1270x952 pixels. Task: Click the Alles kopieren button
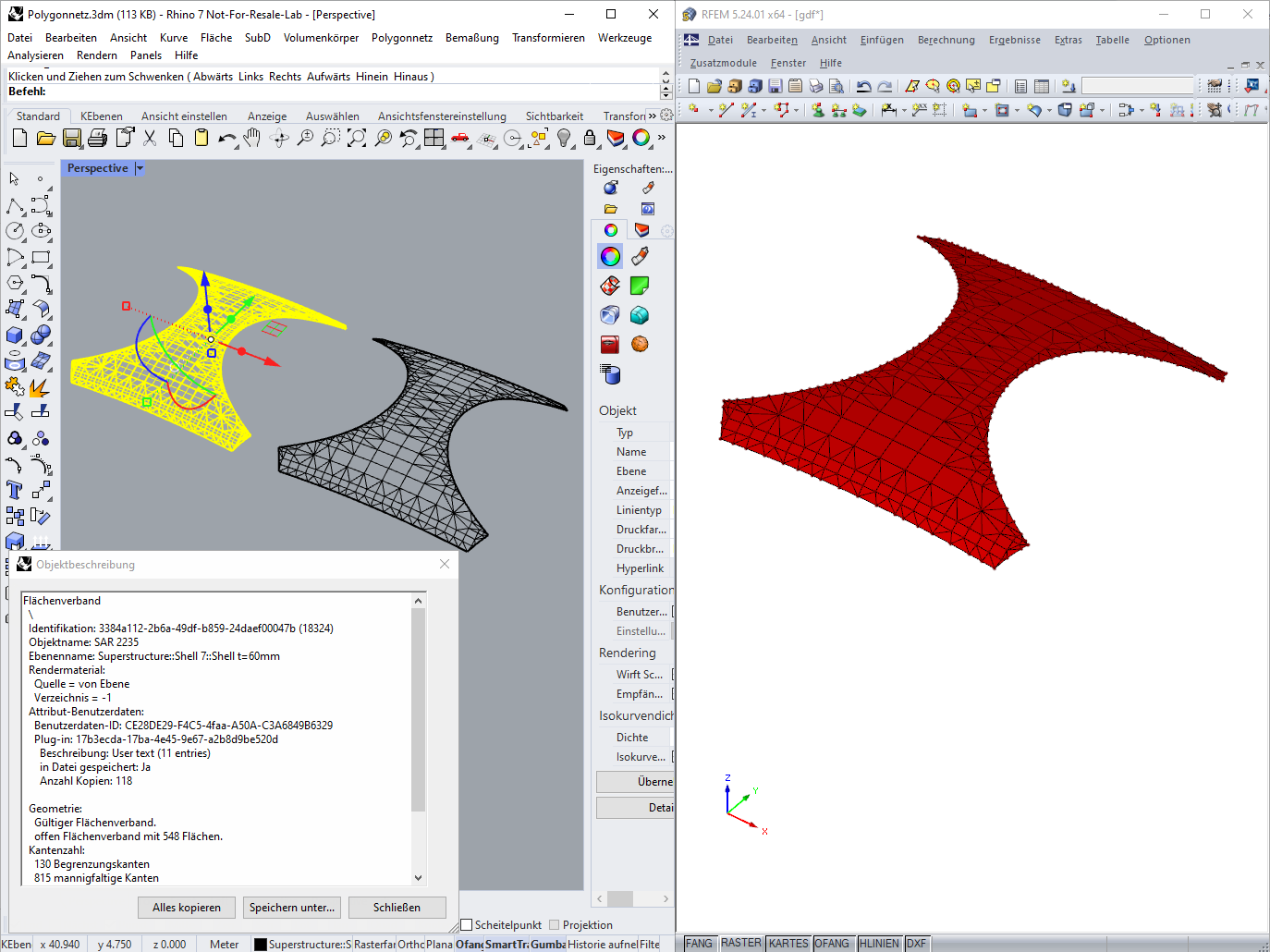187,908
